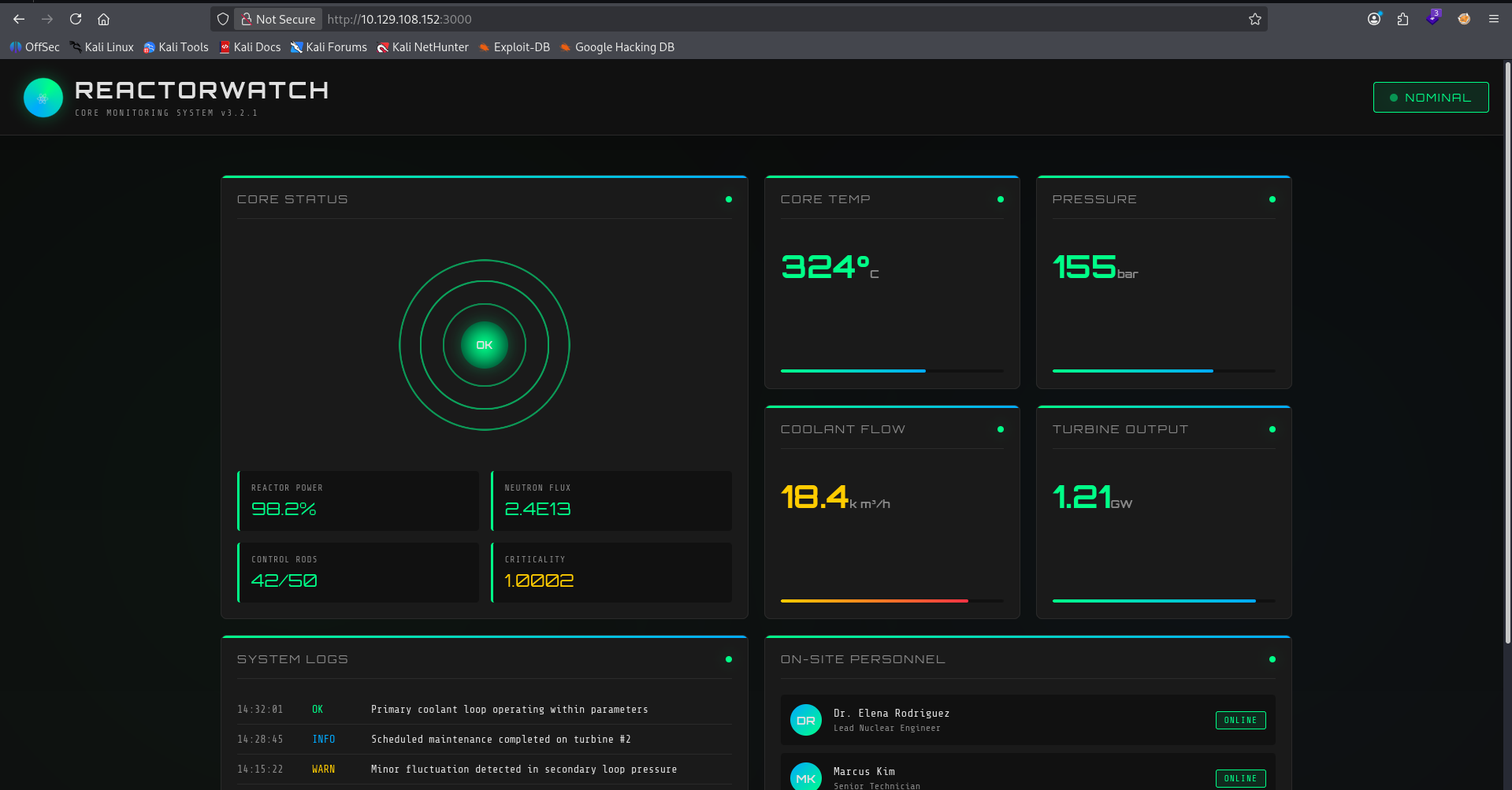Click the Not Secure lock indicator
The width and height of the screenshot is (1512, 790).
click(x=278, y=19)
